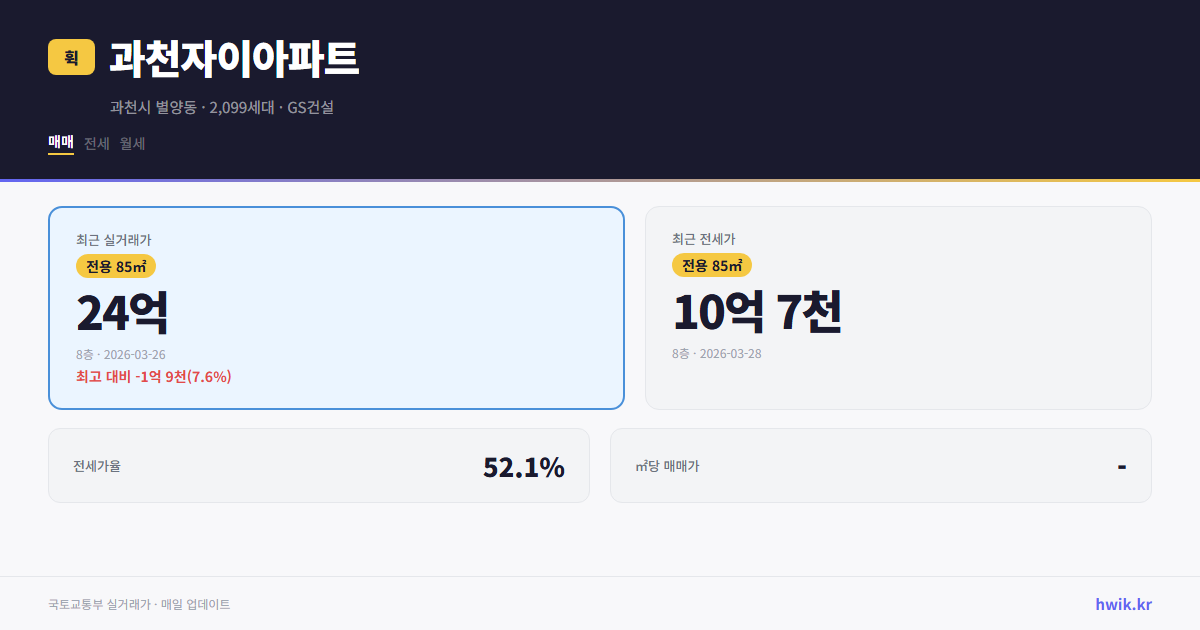Click the red 최고 대비 -1억 9천(7.6%) text
The height and width of the screenshot is (630, 1200).
coord(153,377)
